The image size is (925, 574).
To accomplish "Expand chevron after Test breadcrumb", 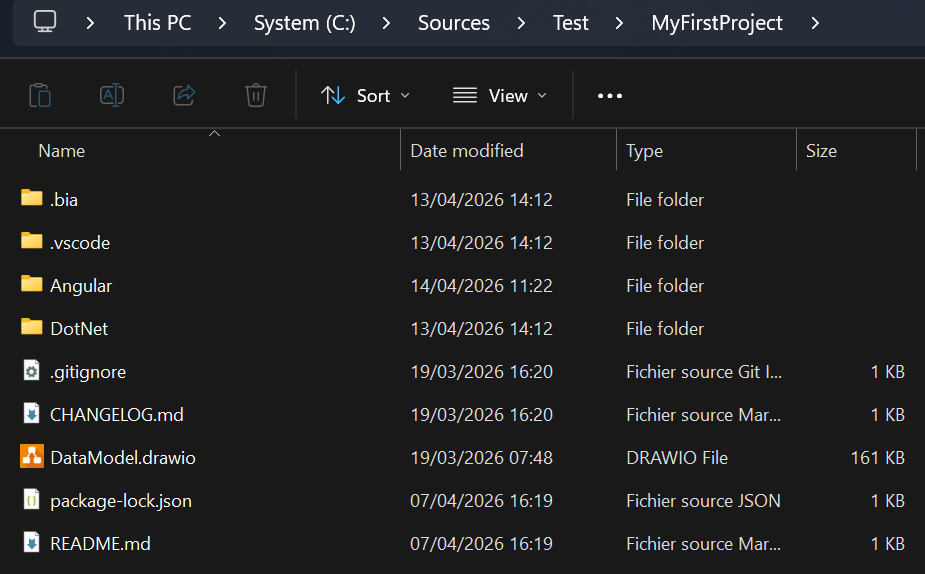I will tap(619, 23).
